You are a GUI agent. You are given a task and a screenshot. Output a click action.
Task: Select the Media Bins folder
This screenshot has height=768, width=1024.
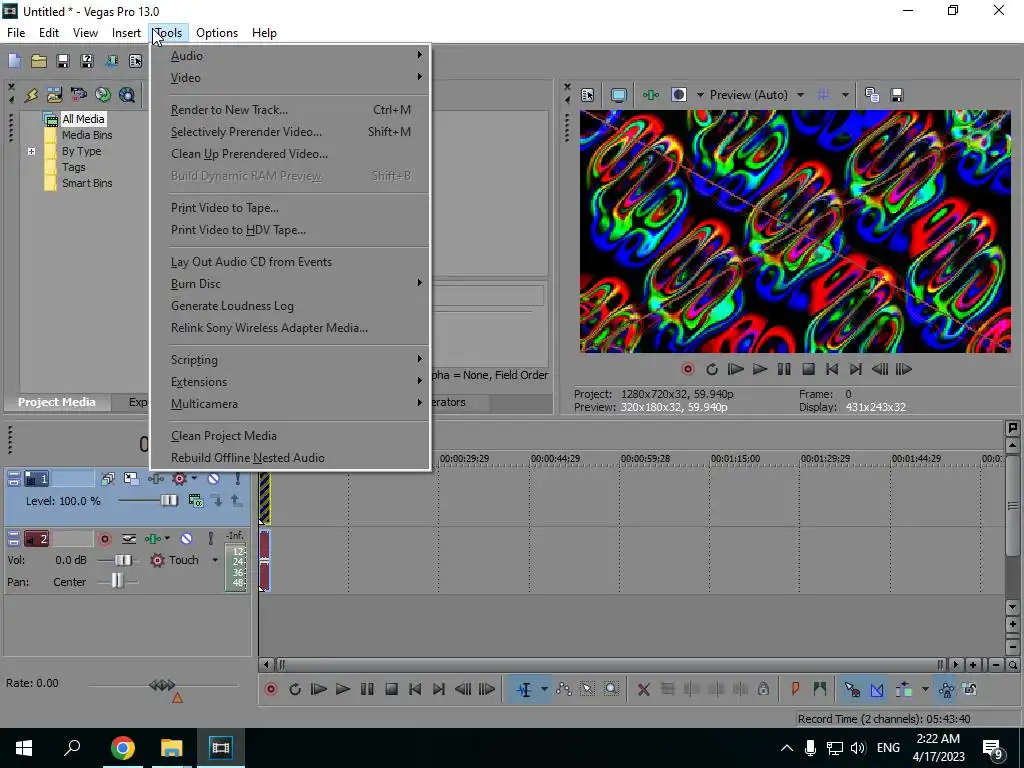coord(87,135)
